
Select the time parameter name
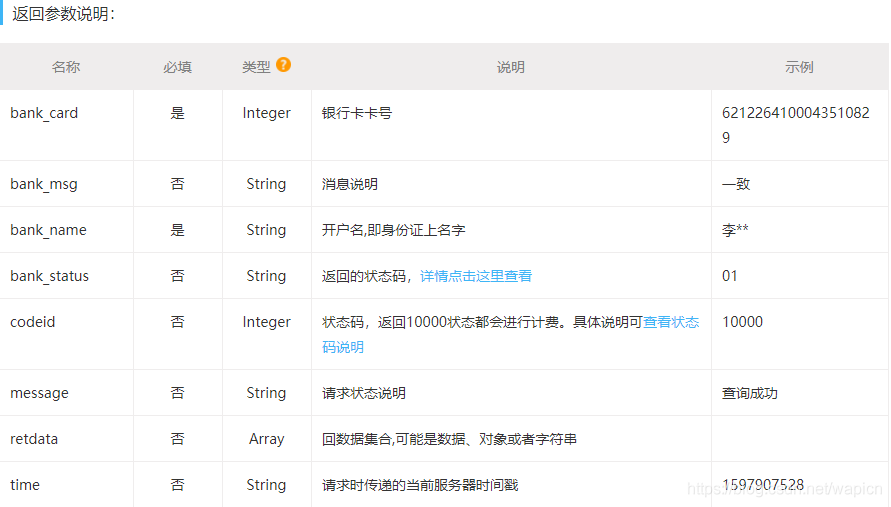[x=25, y=485]
